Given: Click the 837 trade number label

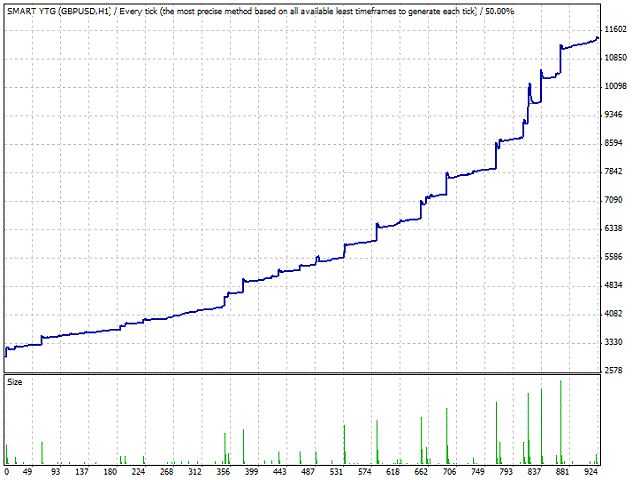Looking at the screenshot, I should pos(534,472).
